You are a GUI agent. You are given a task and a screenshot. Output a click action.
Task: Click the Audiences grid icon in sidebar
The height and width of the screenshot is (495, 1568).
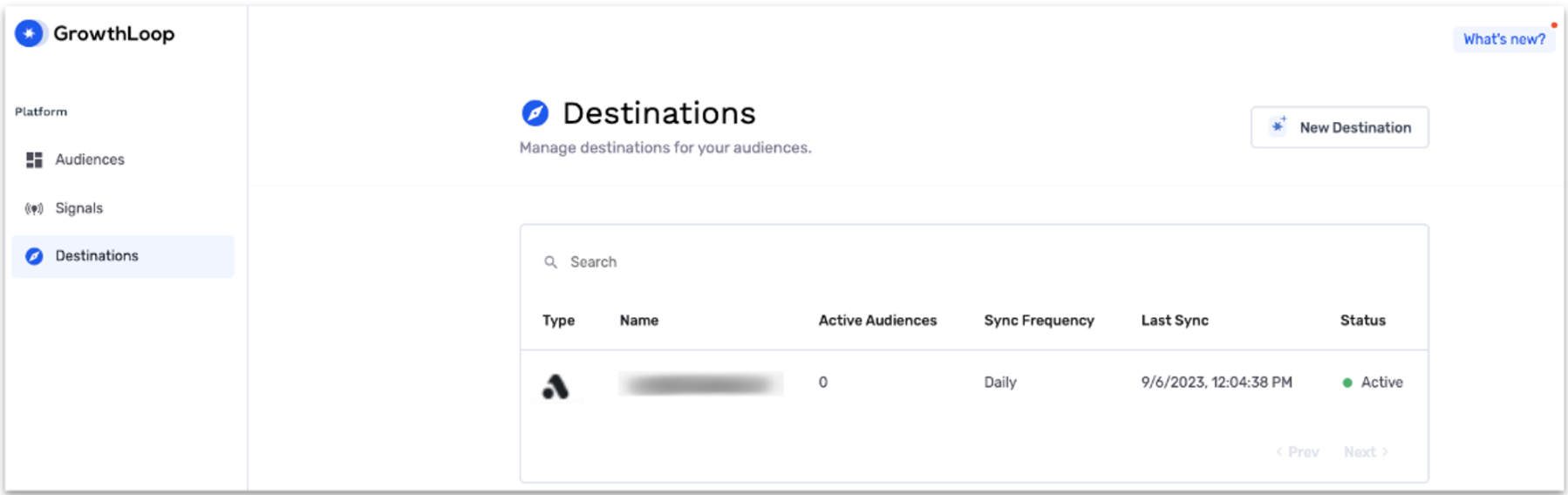[34, 160]
